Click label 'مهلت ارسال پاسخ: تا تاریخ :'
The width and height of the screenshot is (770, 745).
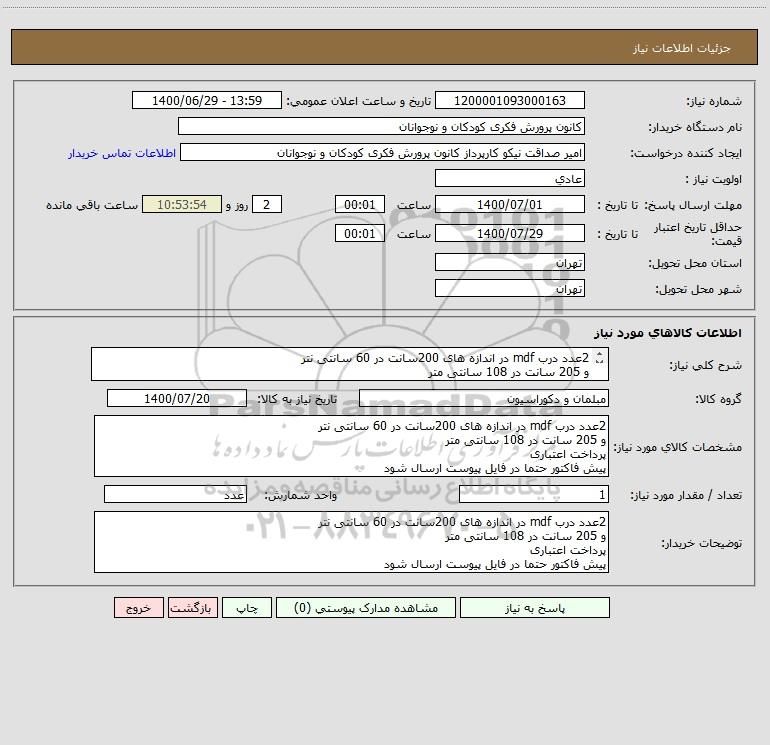point(669,205)
